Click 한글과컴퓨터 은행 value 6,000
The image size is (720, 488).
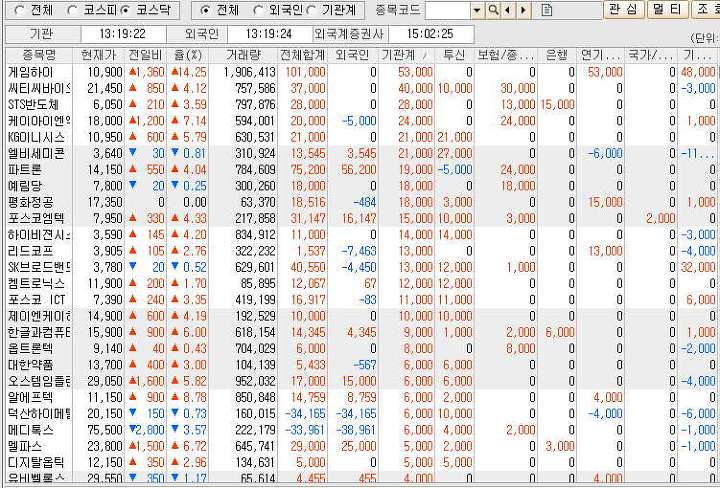tap(560, 332)
